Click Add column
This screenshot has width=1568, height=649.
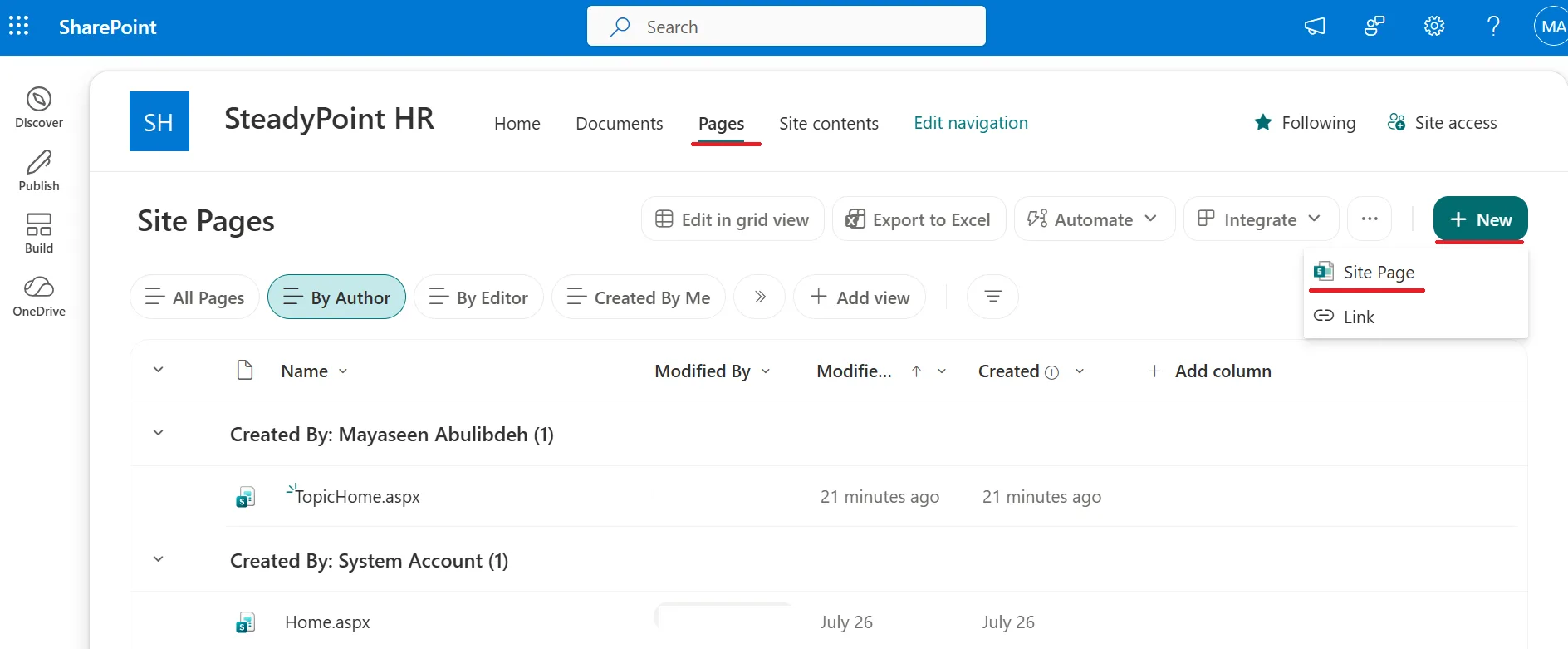click(x=1209, y=371)
